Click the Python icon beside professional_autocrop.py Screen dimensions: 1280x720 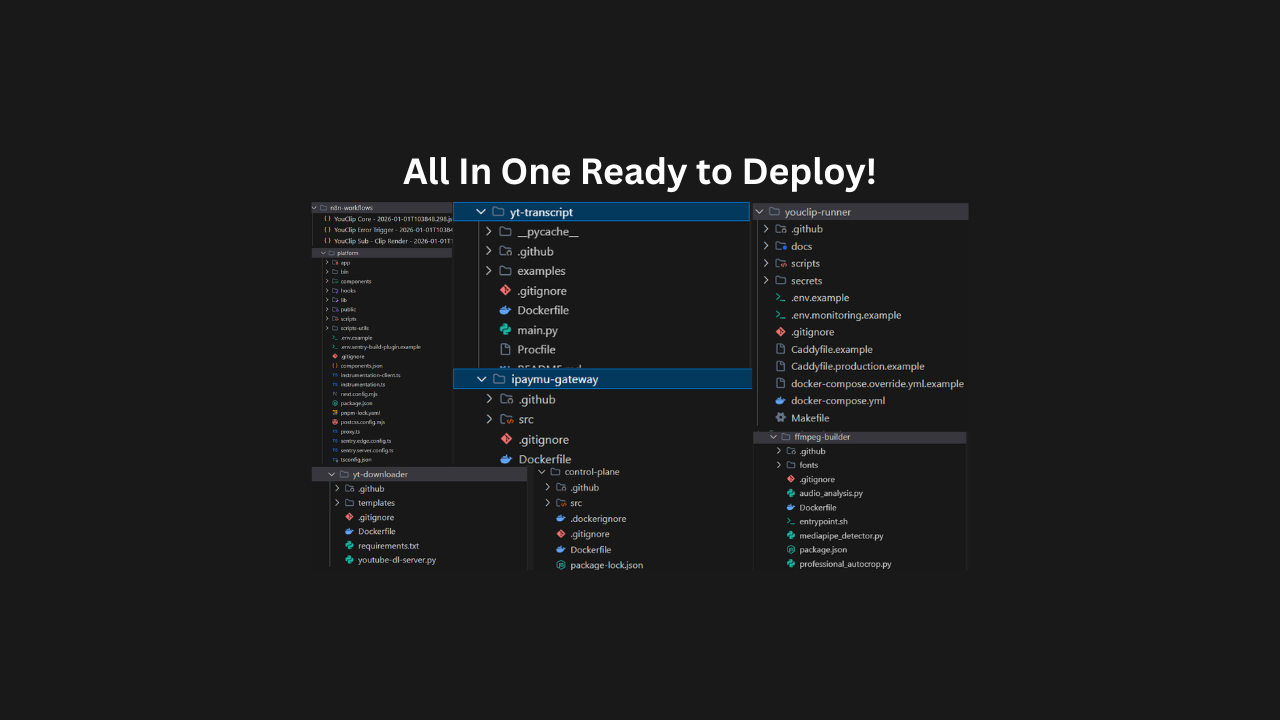coord(791,564)
